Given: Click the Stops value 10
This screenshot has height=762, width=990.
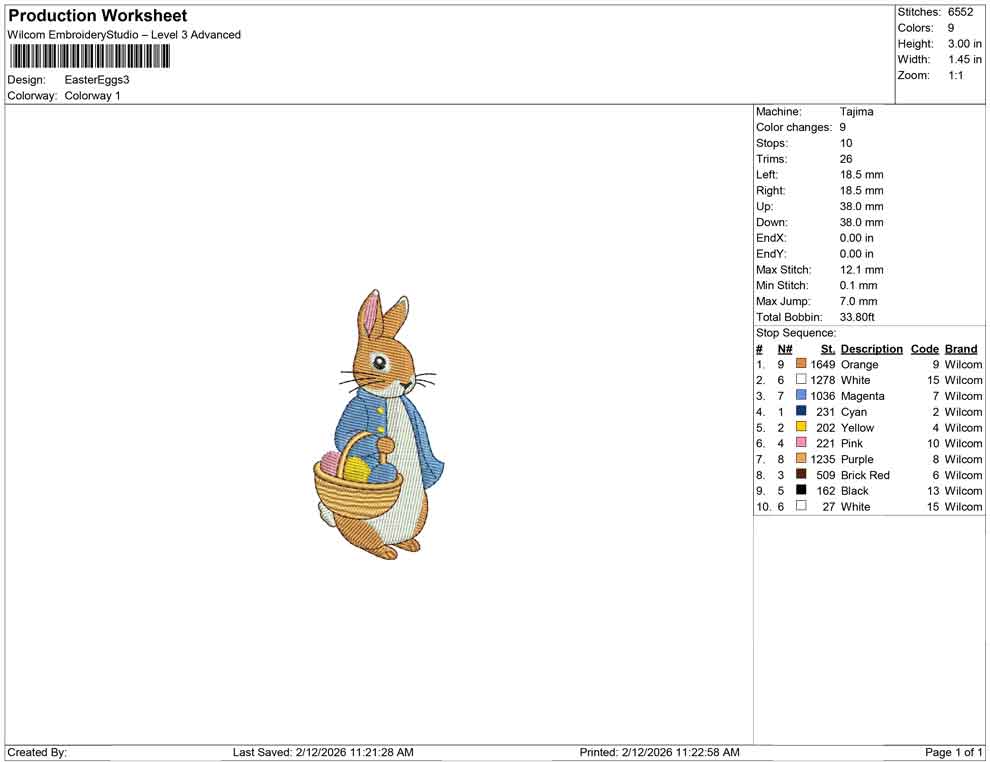Looking at the screenshot, I should point(846,143).
